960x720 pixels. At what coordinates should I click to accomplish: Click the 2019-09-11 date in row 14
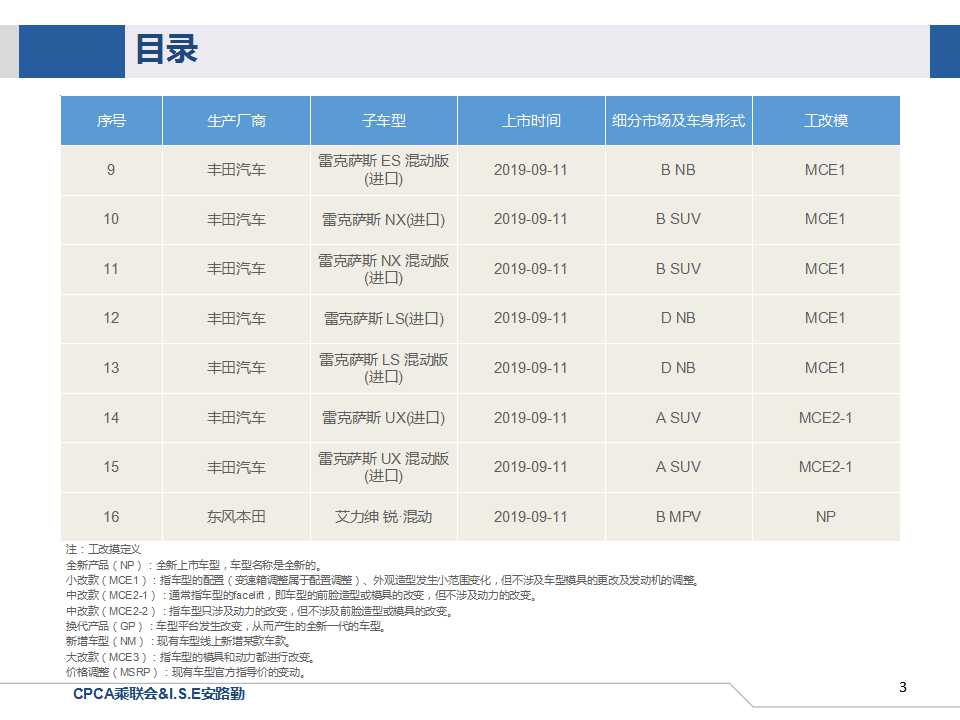[x=531, y=418]
